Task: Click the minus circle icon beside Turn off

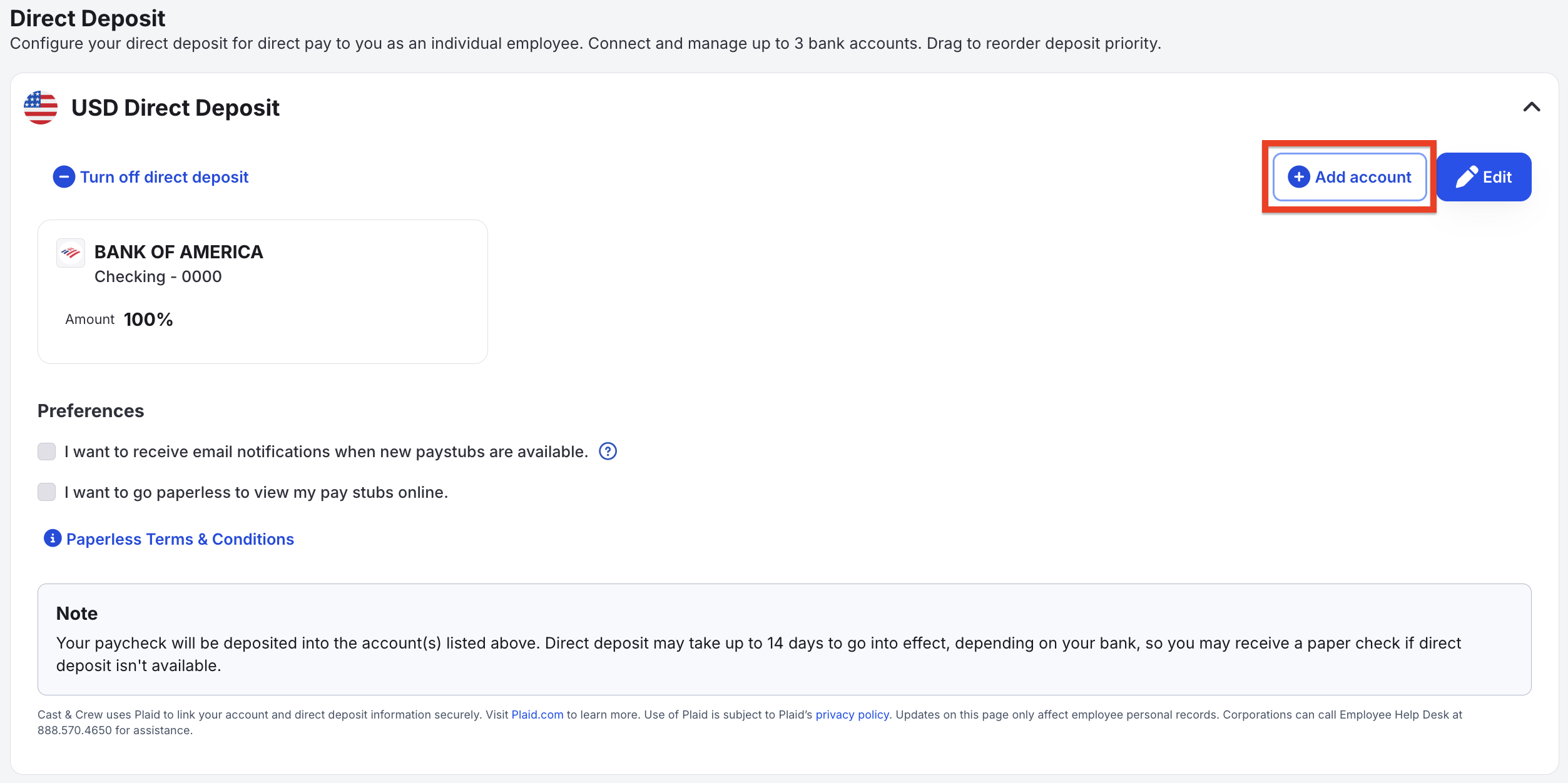Action: click(64, 177)
